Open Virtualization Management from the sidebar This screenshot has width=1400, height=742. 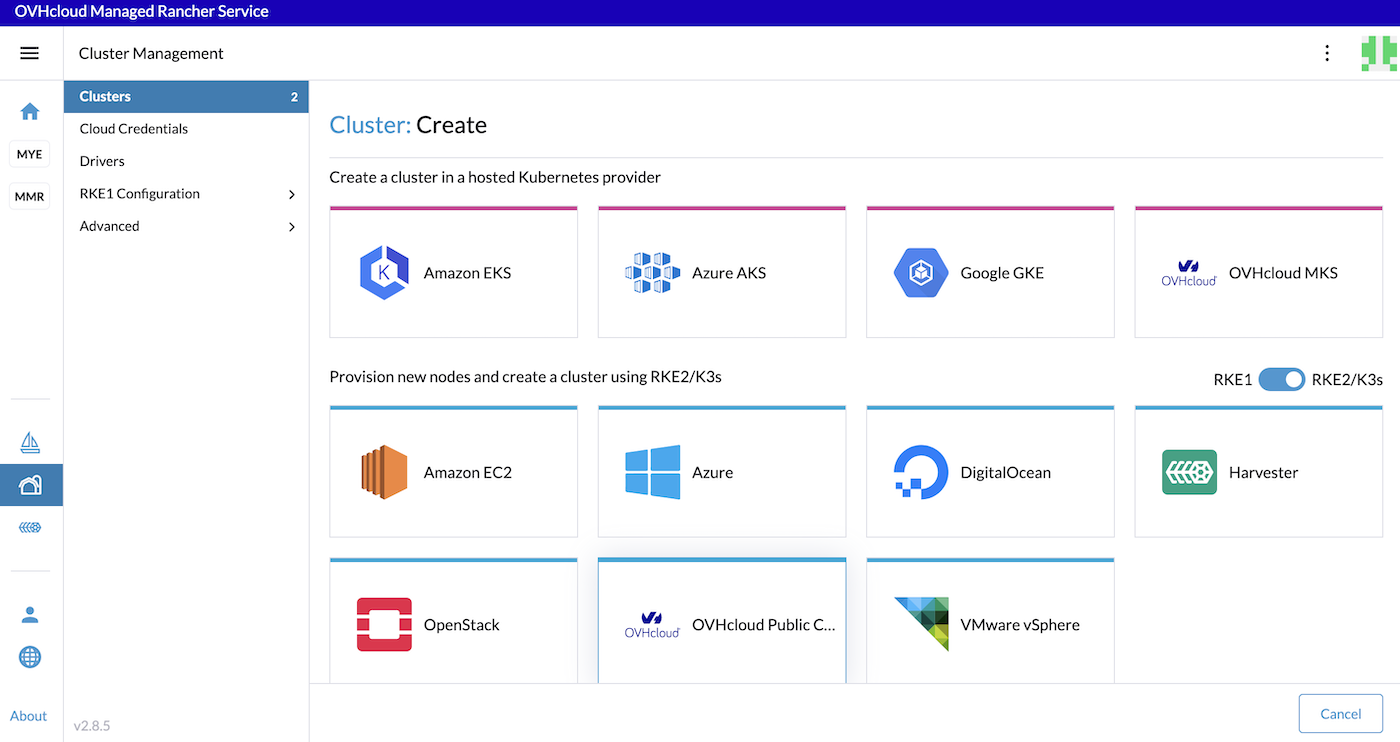[x=30, y=527]
